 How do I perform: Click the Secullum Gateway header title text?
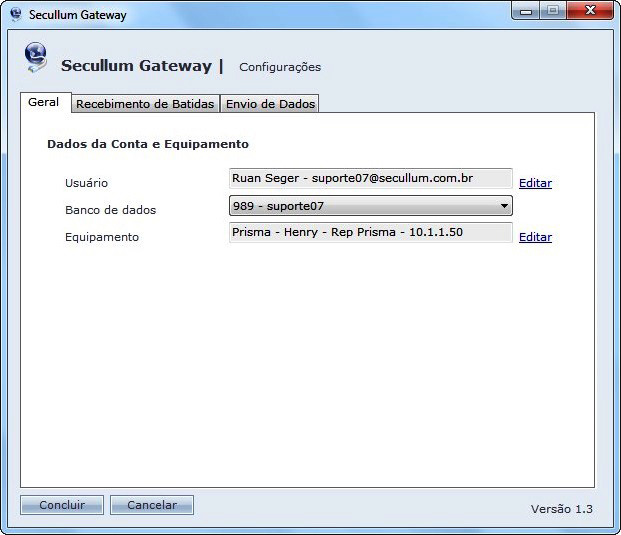(x=136, y=66)
